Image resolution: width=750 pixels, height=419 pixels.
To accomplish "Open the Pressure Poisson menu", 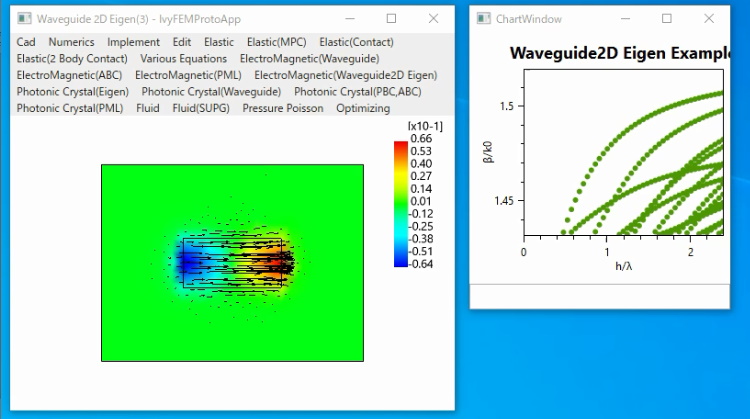I will (283, 108).
